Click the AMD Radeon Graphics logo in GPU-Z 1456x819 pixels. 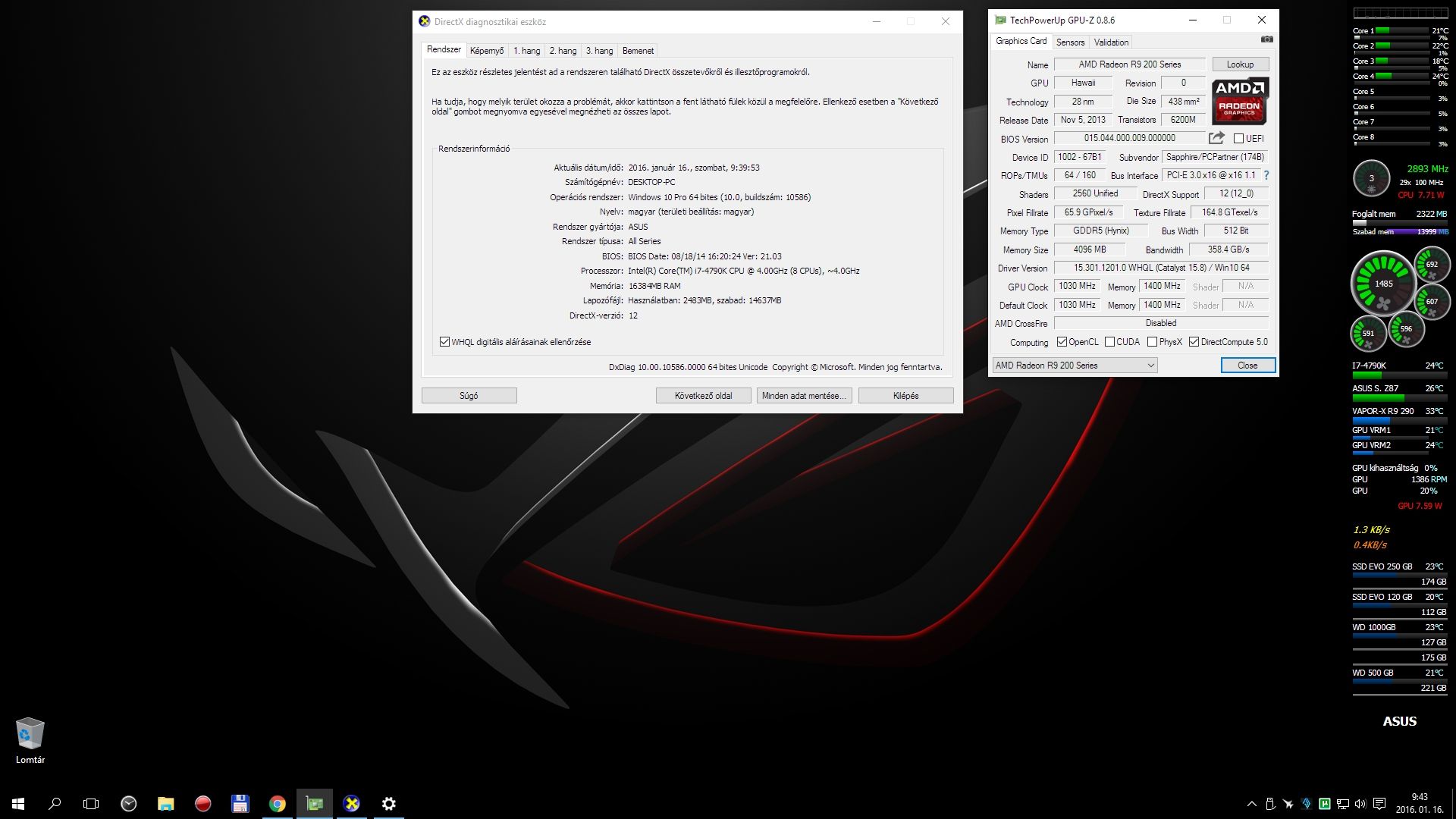1240,101
